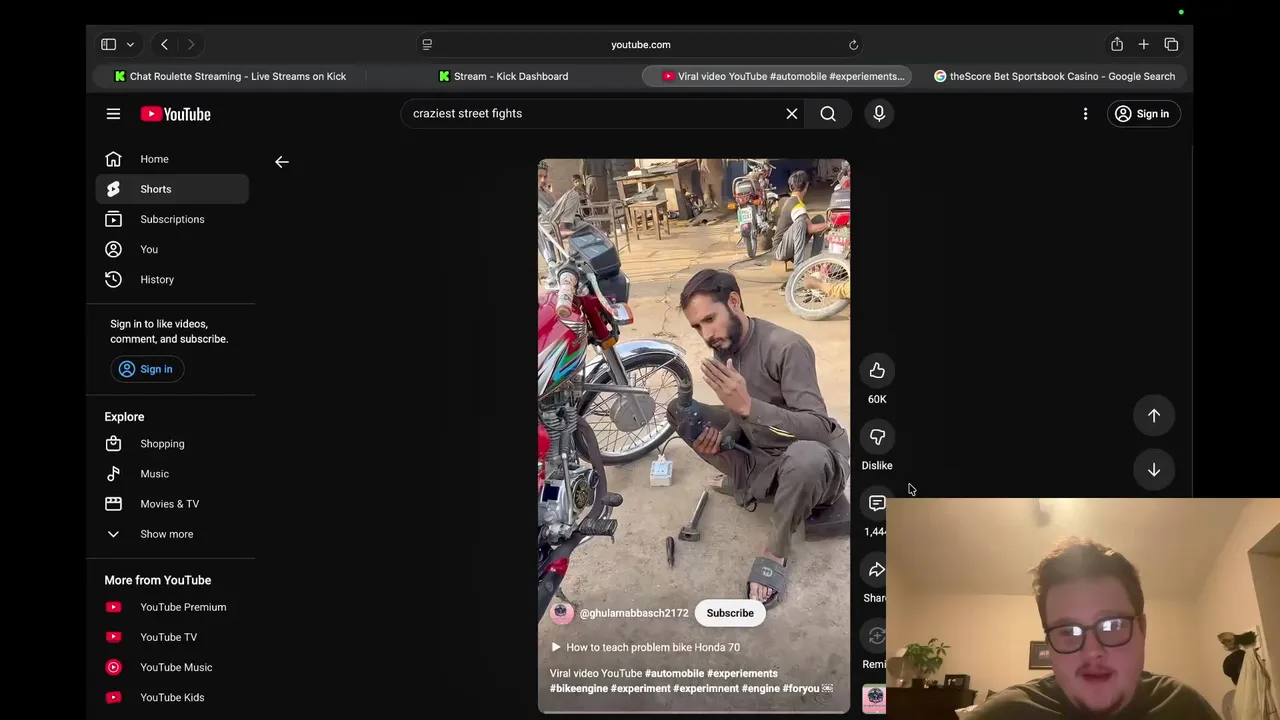The width and height of the screenshot is (1280, 720).
Task: Click Sign in at top right
Action: pyautogui.click(x=1143, y=114)
